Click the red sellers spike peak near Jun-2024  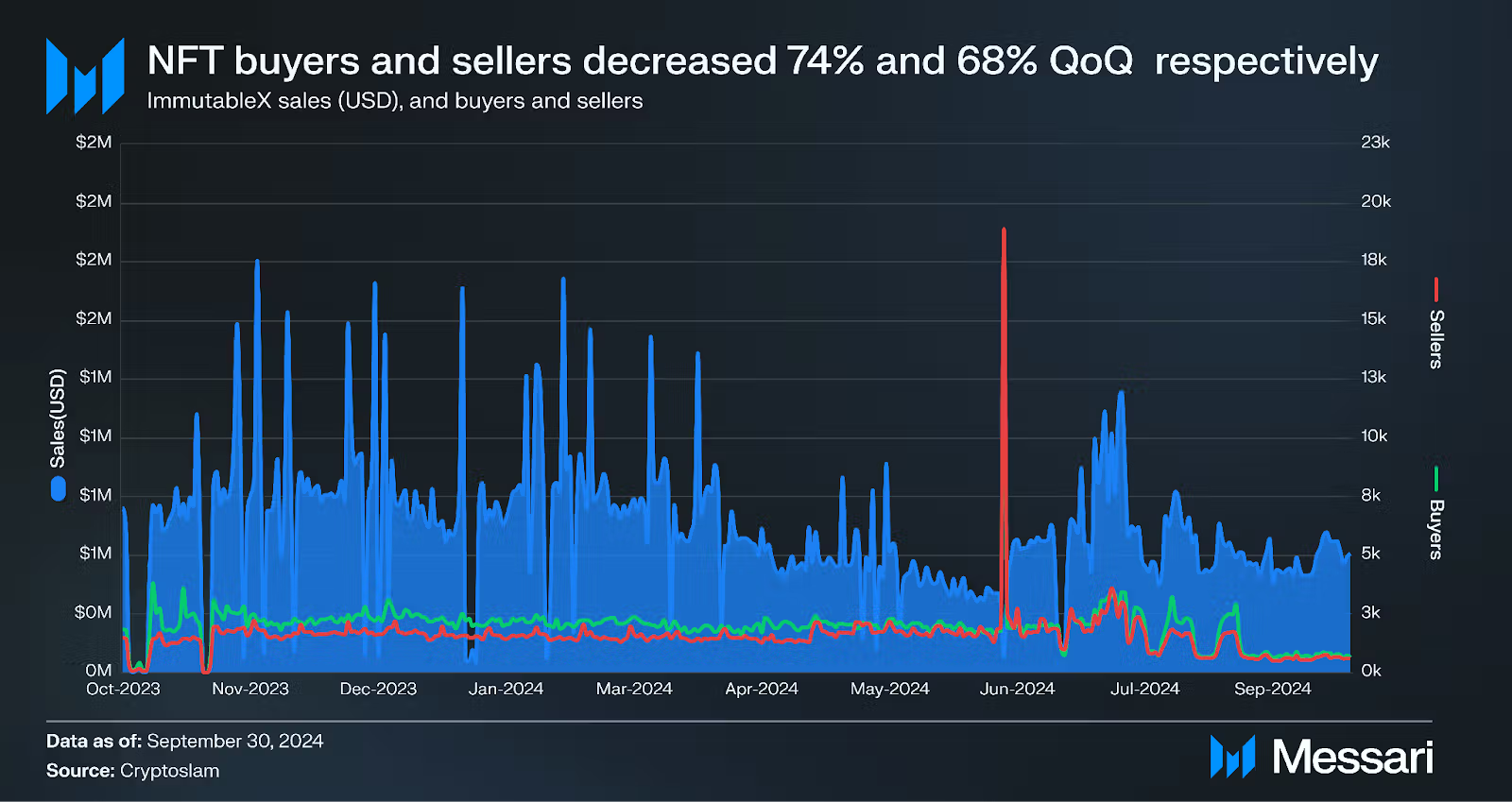[1004, 230]
